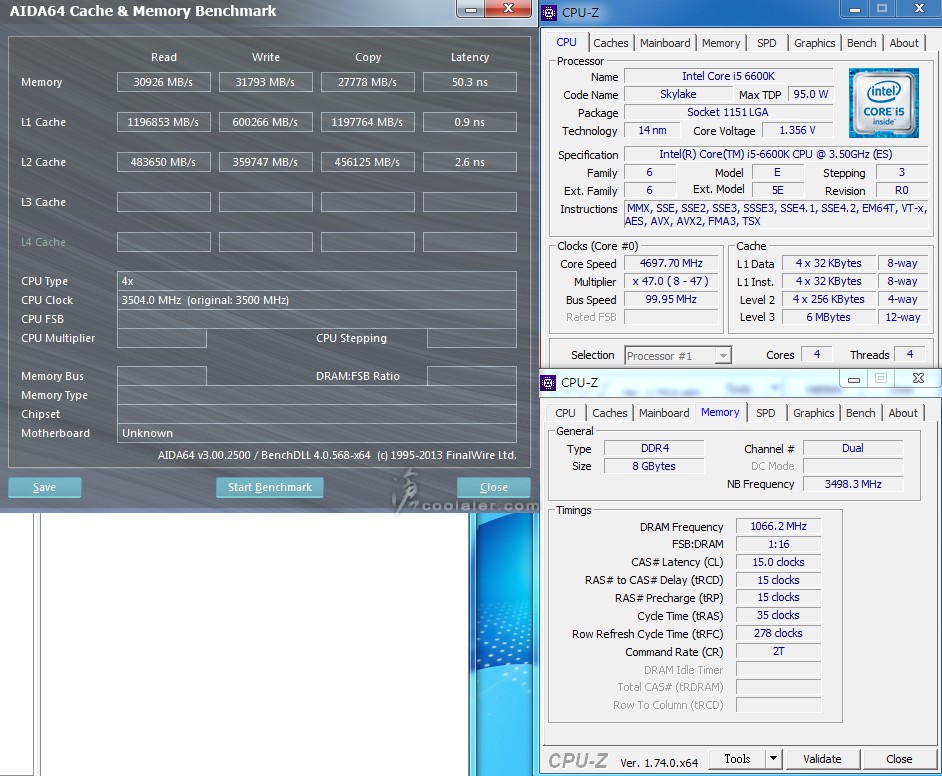942x776 pixels.
Task: Click L2 Cache Read value 483650 MB/s
Action: coord(163,162)
